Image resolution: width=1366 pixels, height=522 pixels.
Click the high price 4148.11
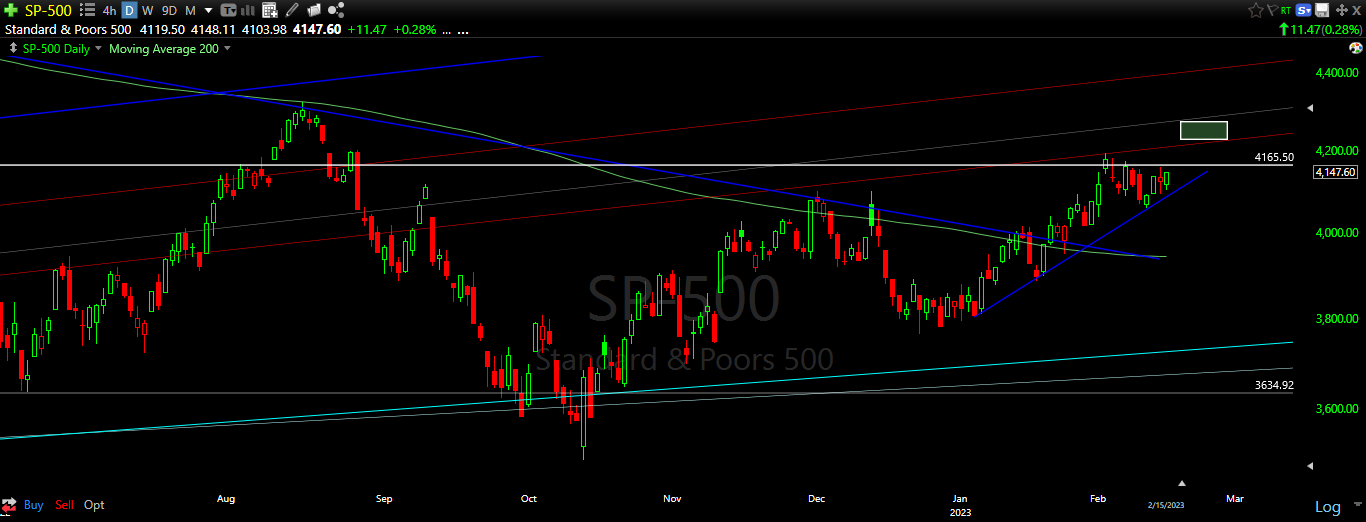tap(213, 30)
